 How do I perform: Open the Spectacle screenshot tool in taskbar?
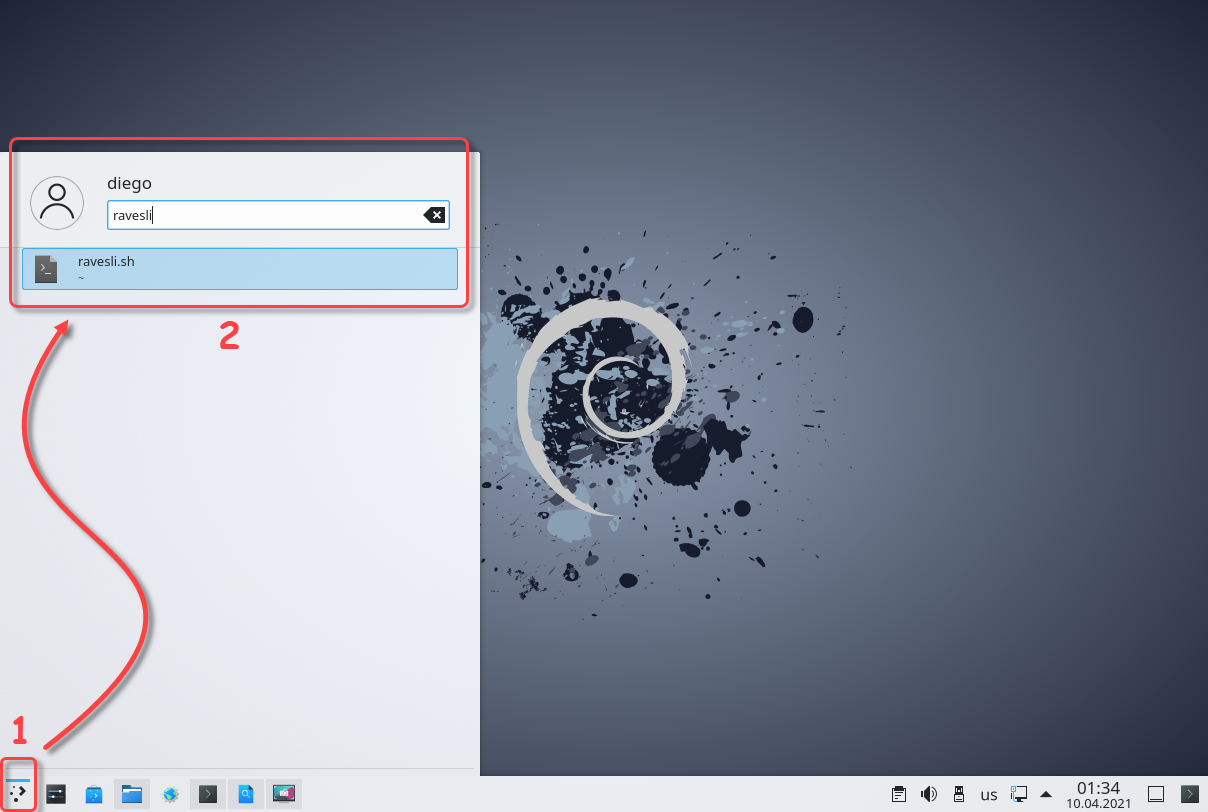(x=284, y=795)
